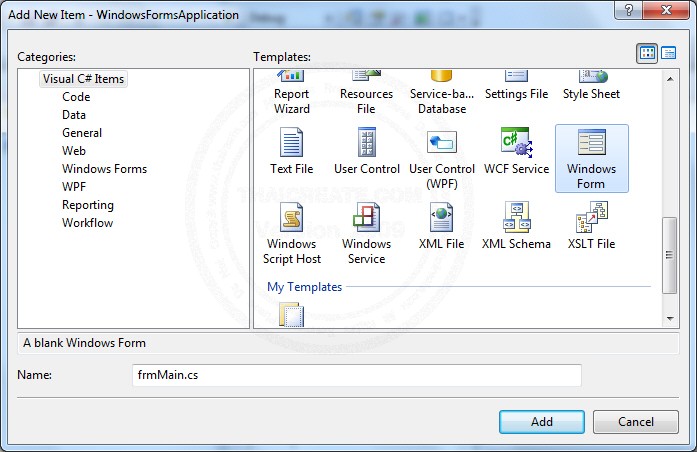The width and height of the screenshot is (697, 452).
Task: Click the Add button
Action: coord(541,422)
